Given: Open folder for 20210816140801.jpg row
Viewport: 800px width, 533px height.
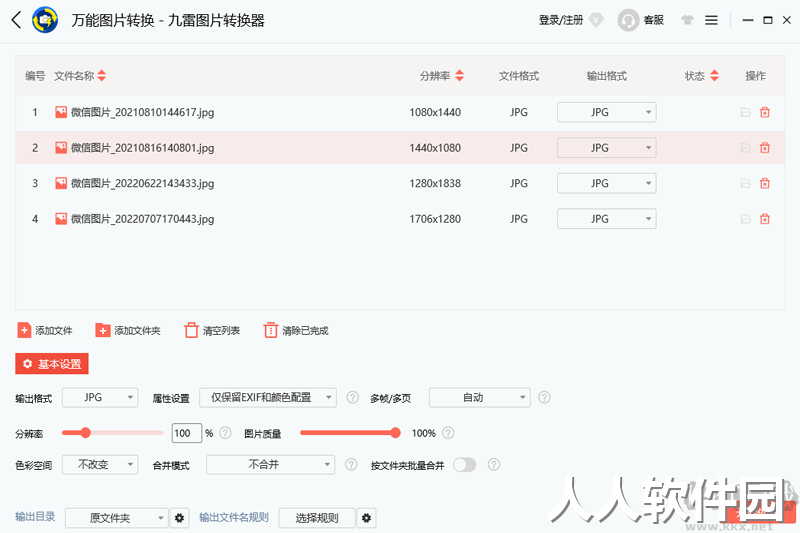Looking at the screenshot, I should (x=745, y=148).
